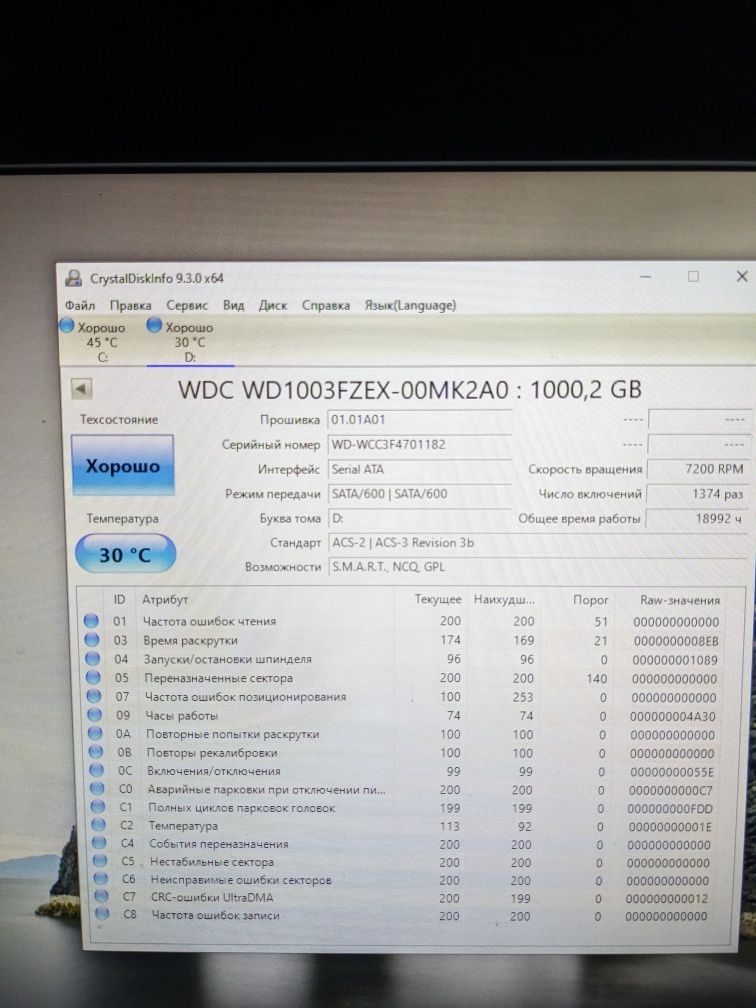756x1008 pixels.
Task: Click the Буква тома field D:
Action: point(419,518)
